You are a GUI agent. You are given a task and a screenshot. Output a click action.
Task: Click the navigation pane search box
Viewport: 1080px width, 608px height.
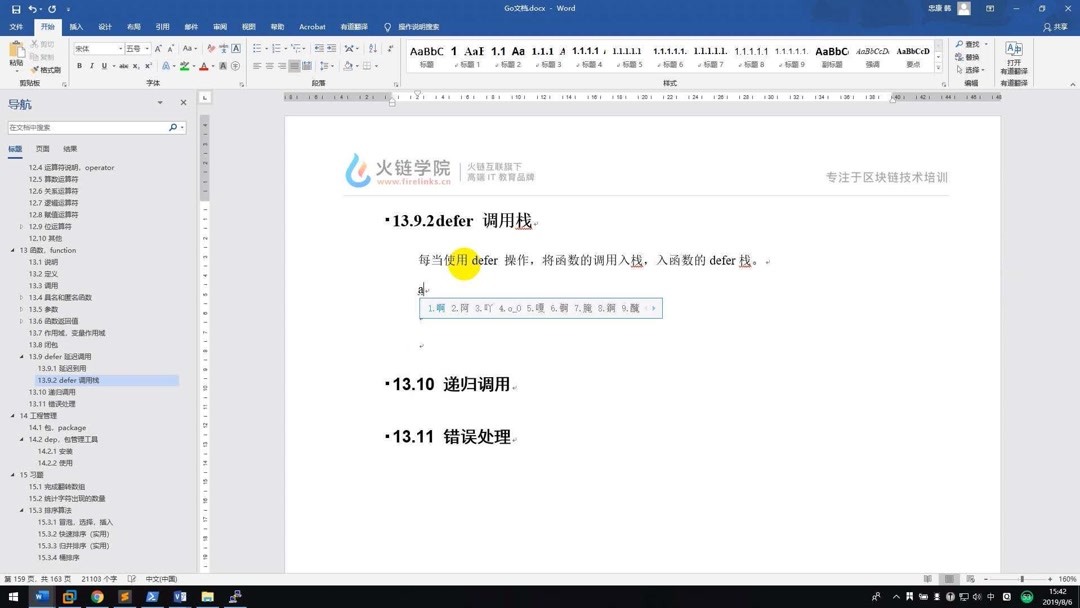[x=90, y=128]
